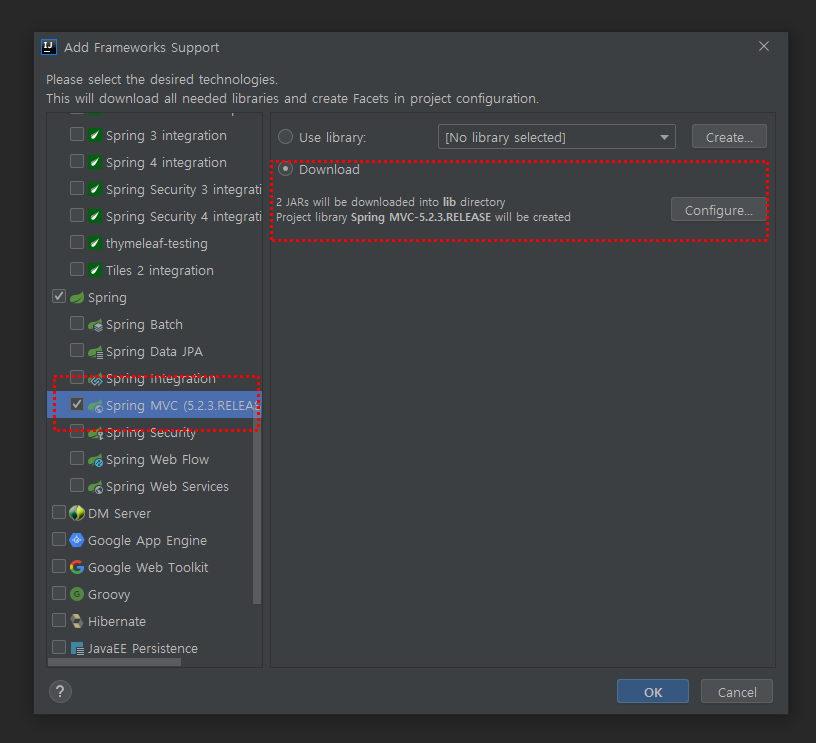The height and width of the screenshot is (743, 816).
Task: Click the Groovy icon
Action: point(77,594)
